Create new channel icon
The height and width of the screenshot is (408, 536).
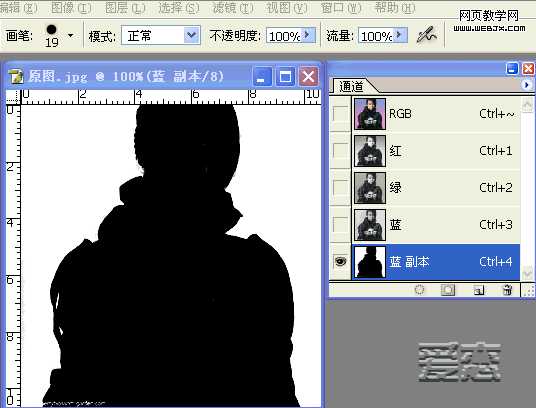click(479, 290)
